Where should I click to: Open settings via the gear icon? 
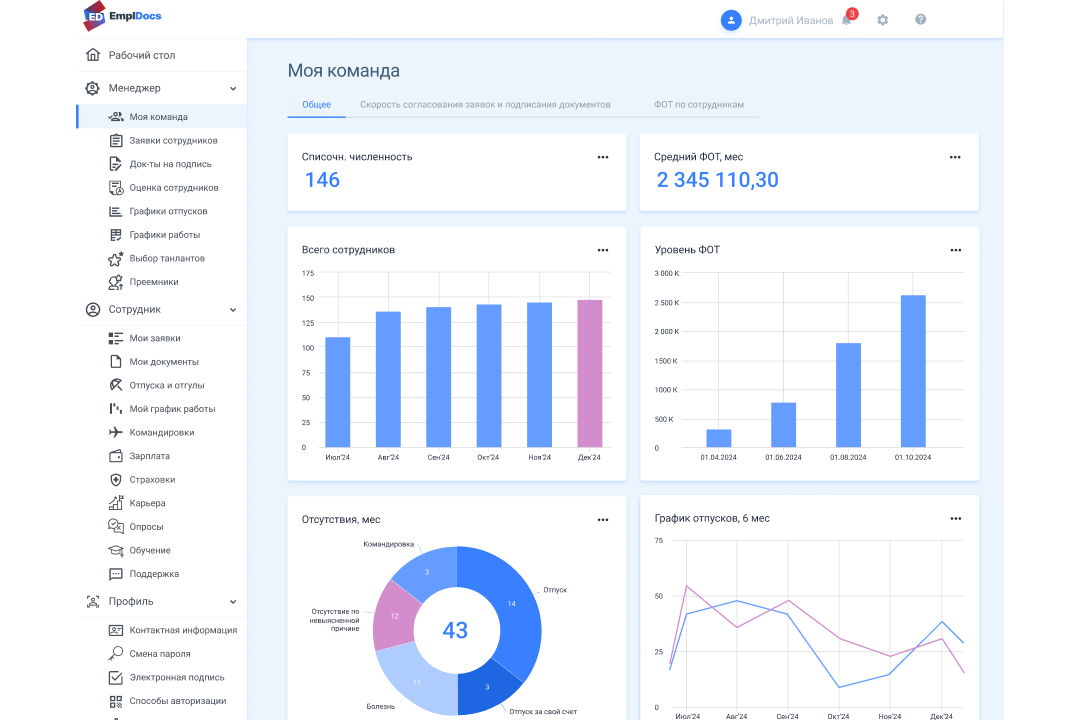coord(882,20)
